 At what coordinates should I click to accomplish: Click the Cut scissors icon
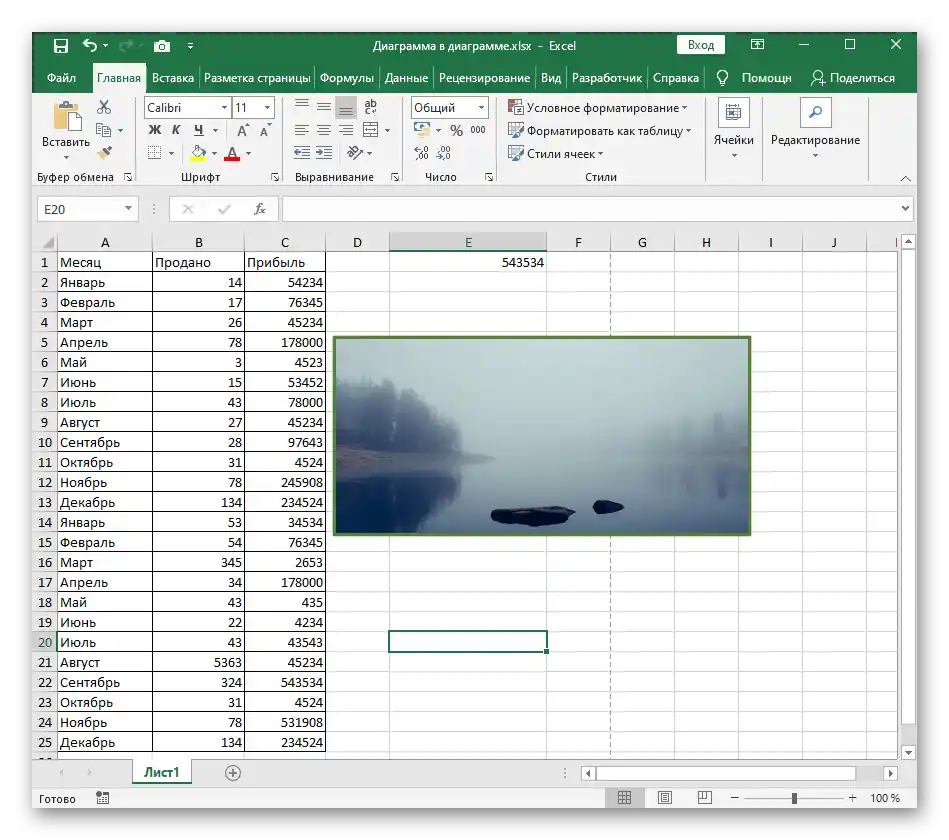(104, 108)
